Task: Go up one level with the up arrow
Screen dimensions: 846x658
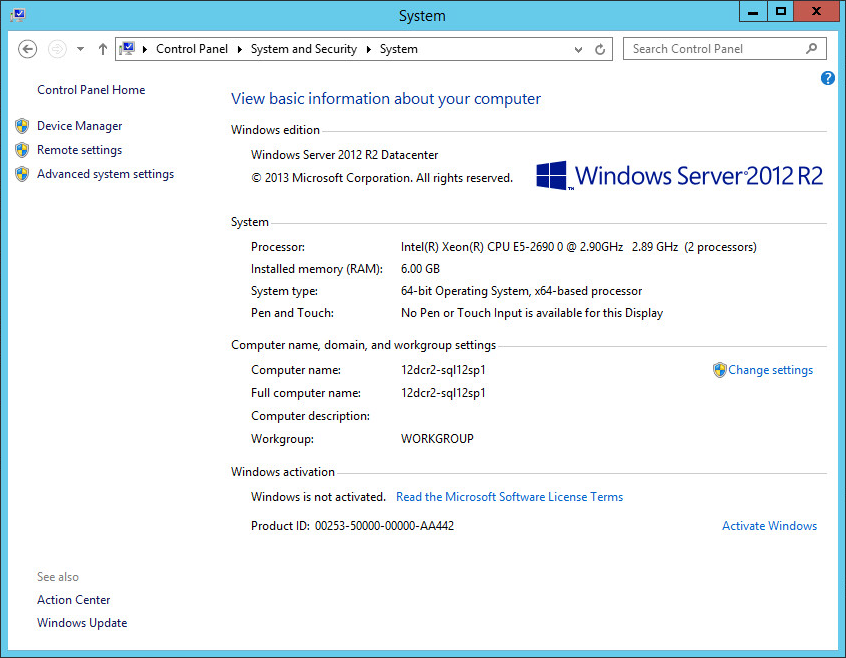Action: pyautogui.click(x=103, y=49)
